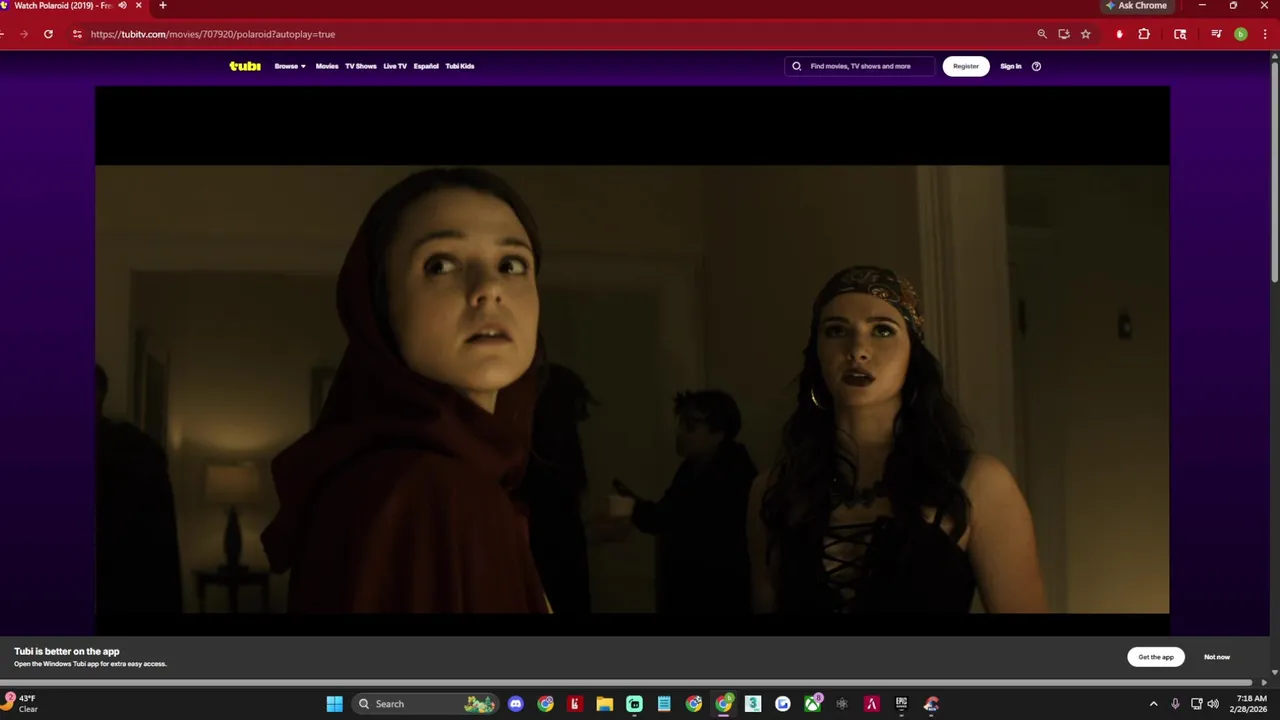Click the zoom magnifier icon in address bar
The height and width of the screenshot is (720, 1280).
[x=1042, y=34]
